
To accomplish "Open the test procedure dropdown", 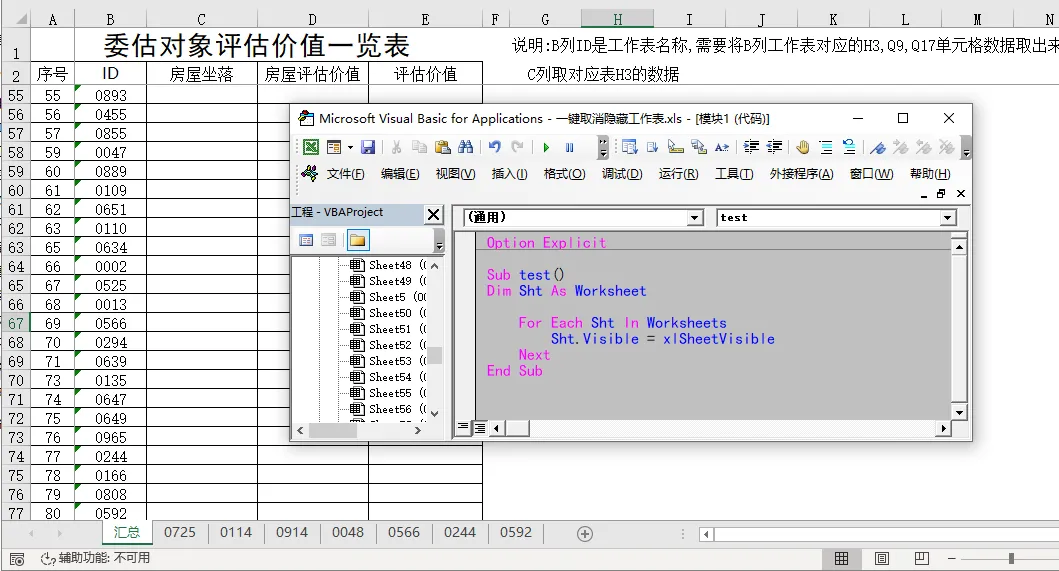I will 948,218.
